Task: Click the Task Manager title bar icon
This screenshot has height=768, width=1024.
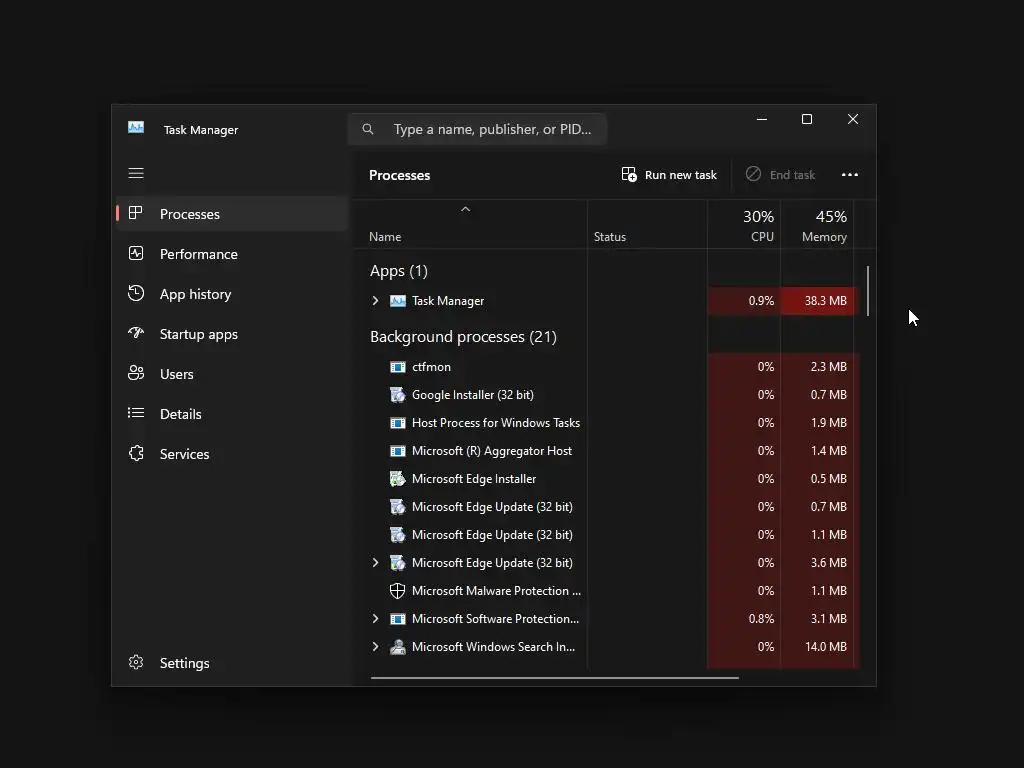Action: (x=136, y=127)
